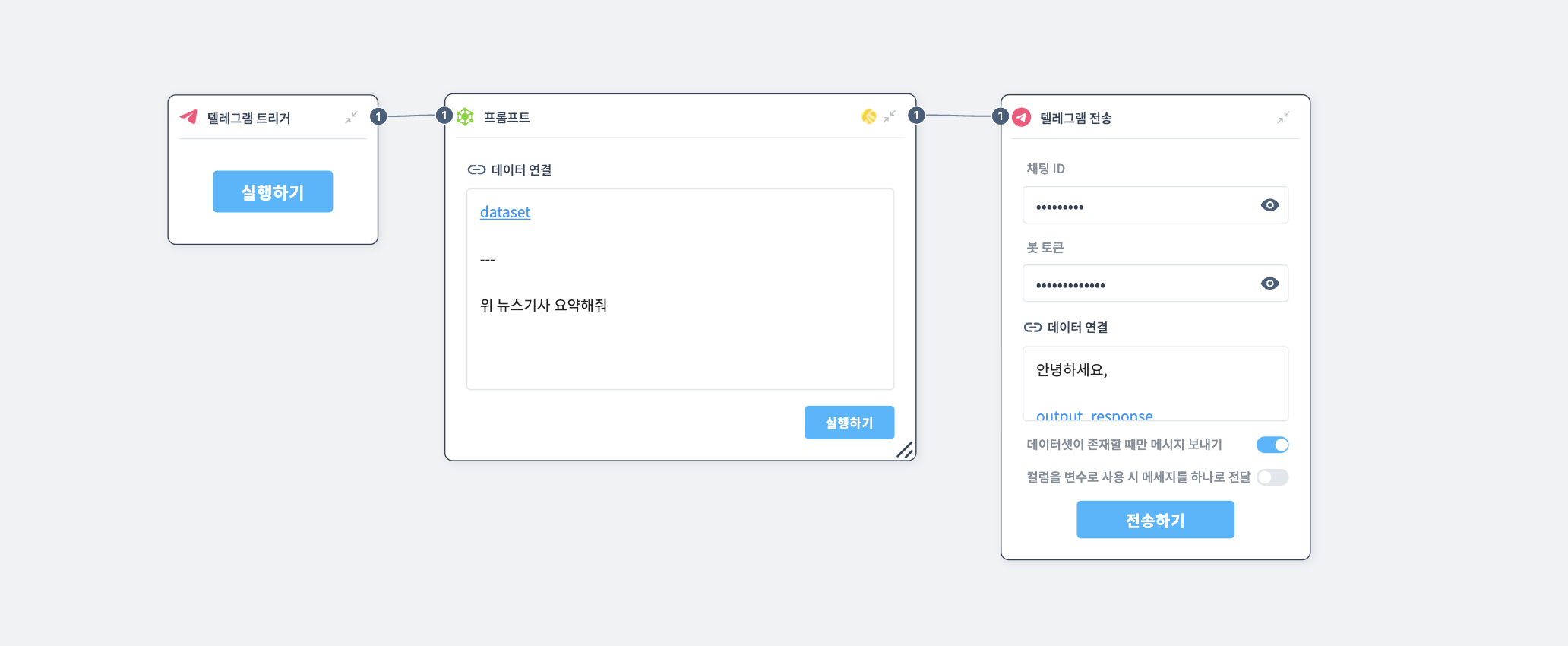Reveal the 봇 토큰 with the eye icon
1568x646 pixels.
tap(1269, 283)
